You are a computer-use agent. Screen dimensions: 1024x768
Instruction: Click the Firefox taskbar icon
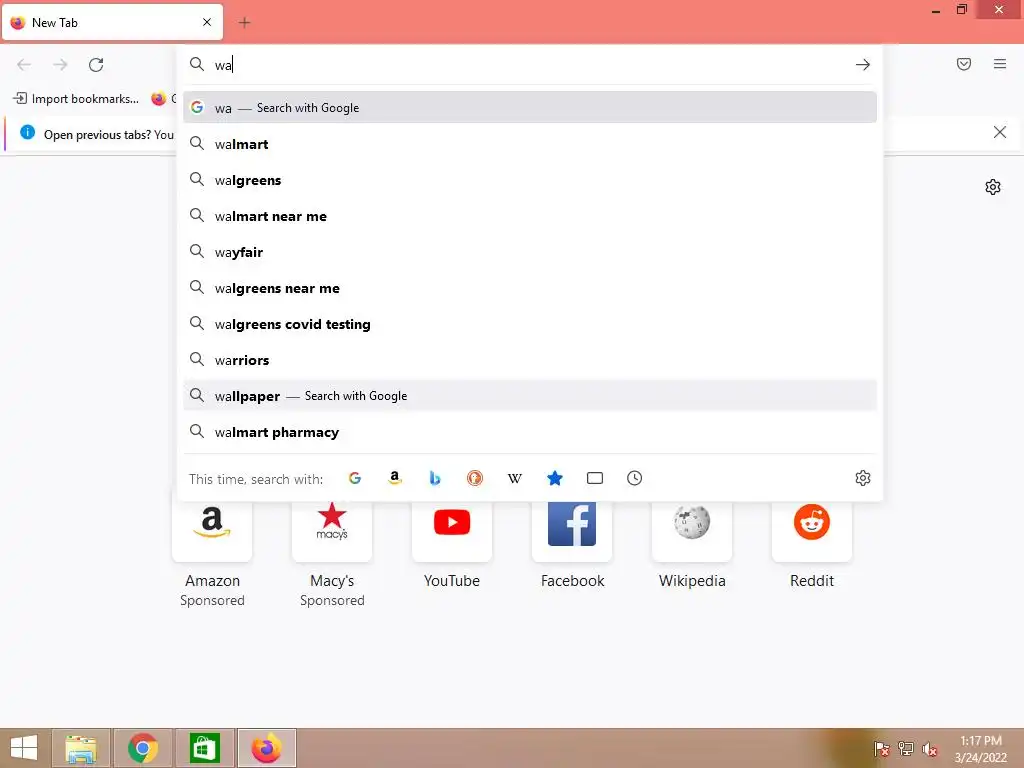[266, 748]
